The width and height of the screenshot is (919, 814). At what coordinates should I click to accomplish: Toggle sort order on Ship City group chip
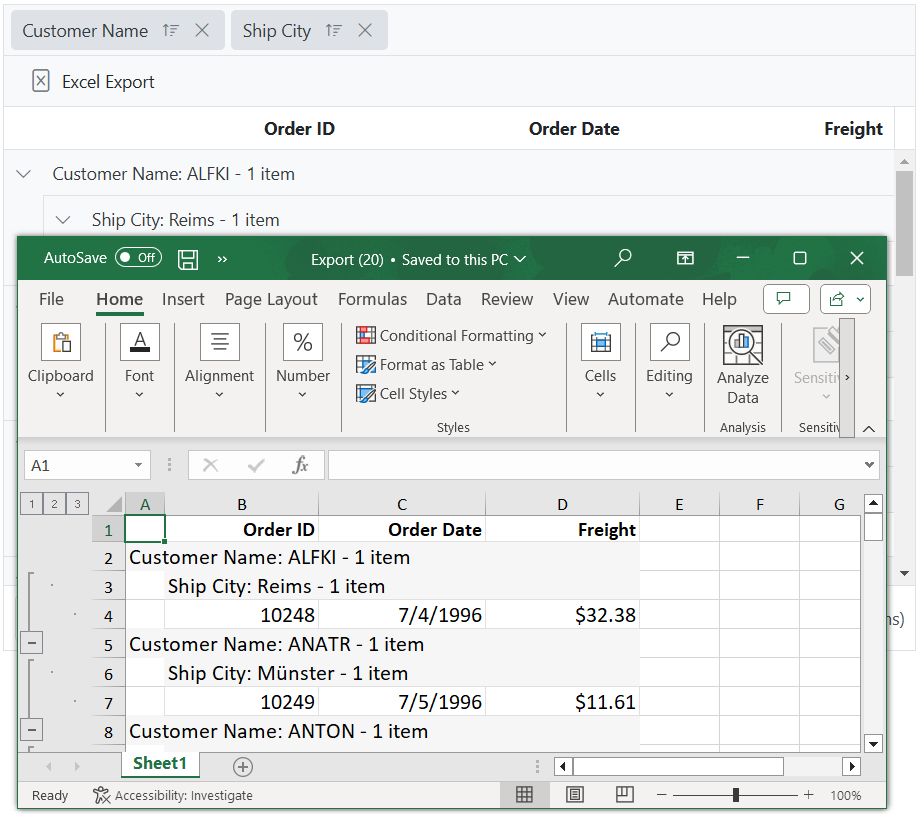click(333, 30)
